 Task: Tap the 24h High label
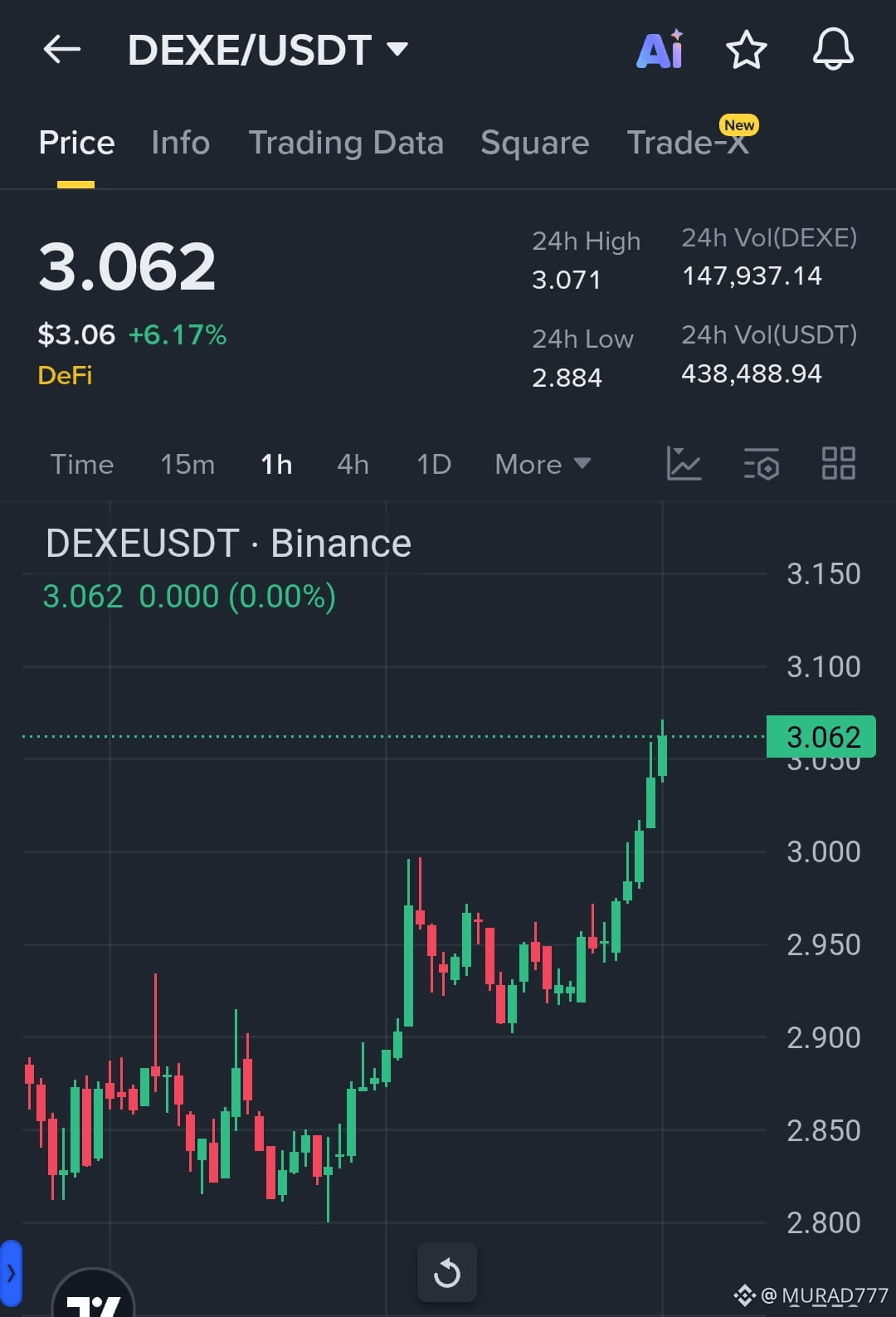click(586, 241)
